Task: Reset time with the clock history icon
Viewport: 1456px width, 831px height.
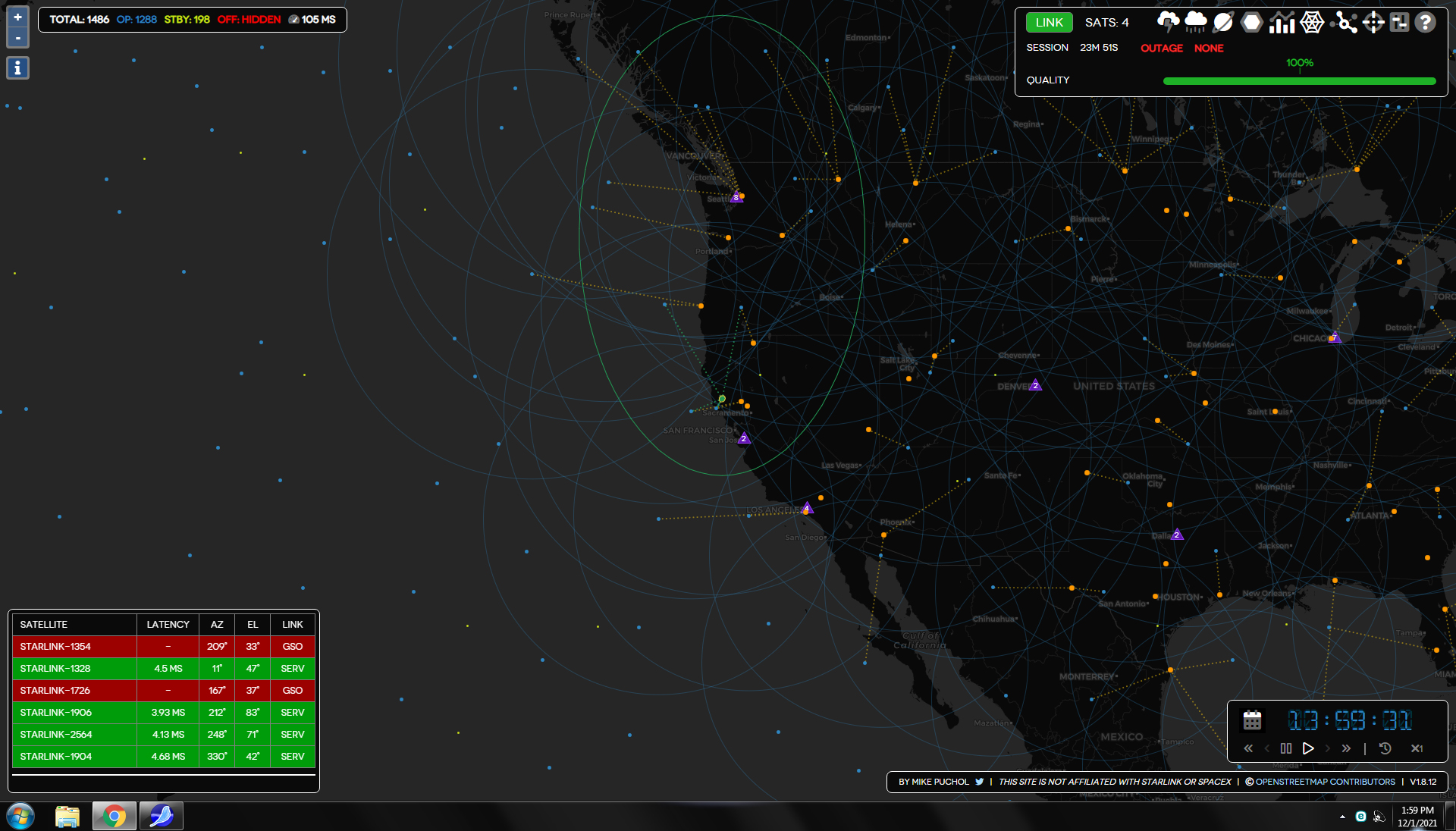Action: pyautogui.click(x=1385, y=748)
